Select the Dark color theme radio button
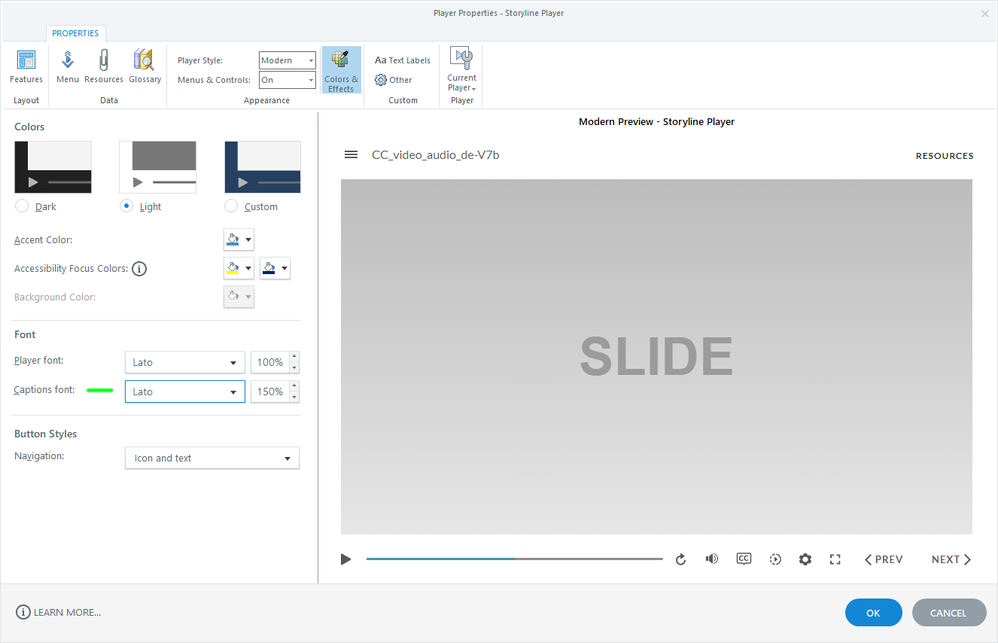The height and width of the screenshot is (643, 998). point(22,206)
